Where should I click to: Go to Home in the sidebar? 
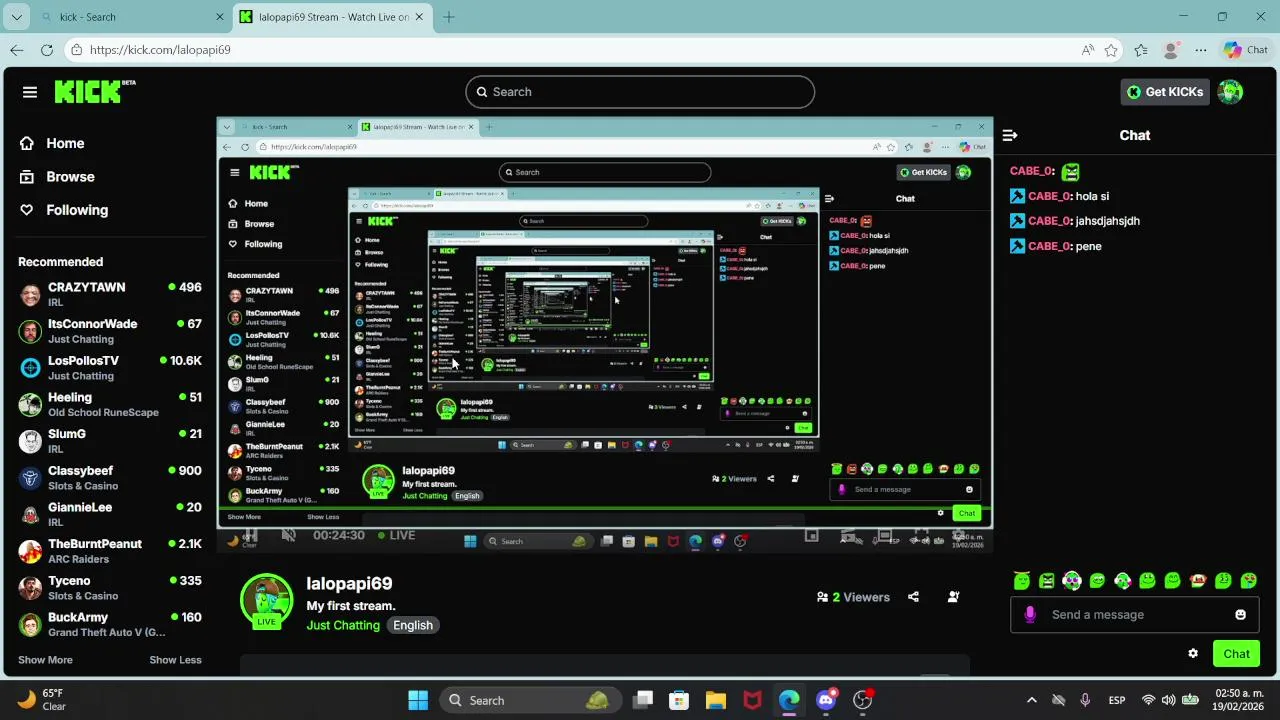52,143
